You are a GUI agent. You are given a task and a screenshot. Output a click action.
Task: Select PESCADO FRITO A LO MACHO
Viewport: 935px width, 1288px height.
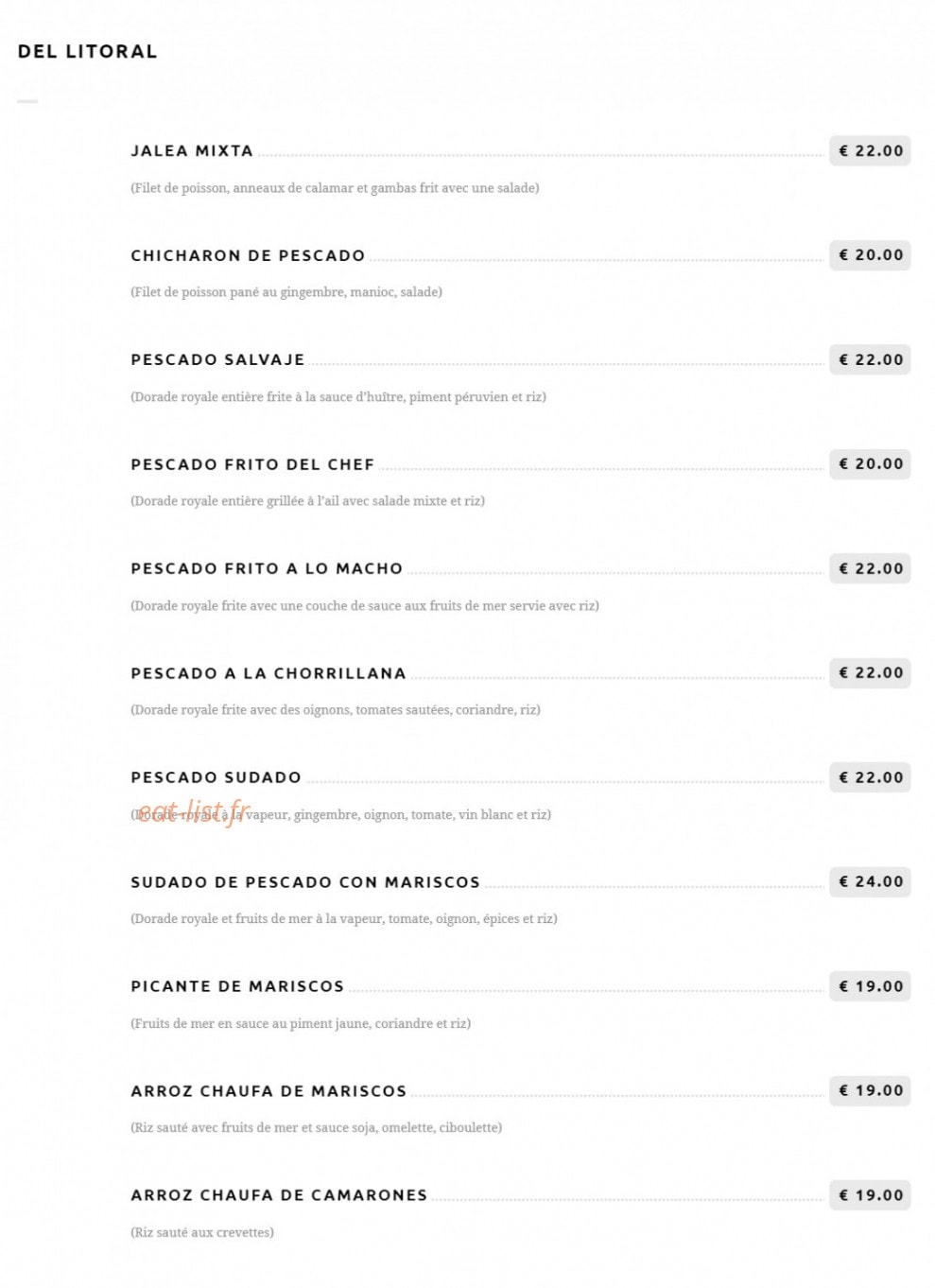tap(267, 569)
